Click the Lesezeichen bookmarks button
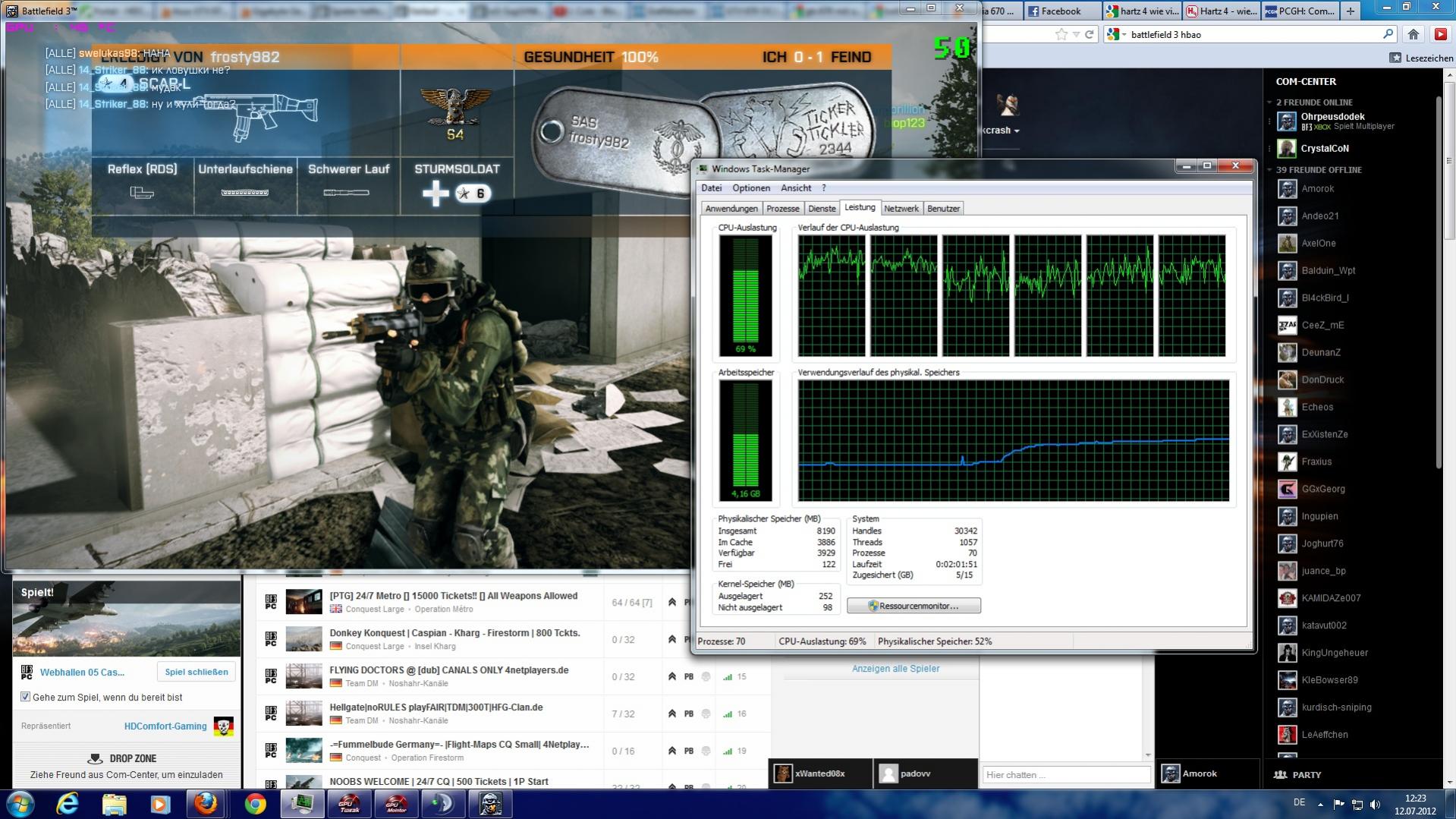Image resolution: width=1456 pixels, height=819 pixels. pyautogui.click(x=1421, y=58)
